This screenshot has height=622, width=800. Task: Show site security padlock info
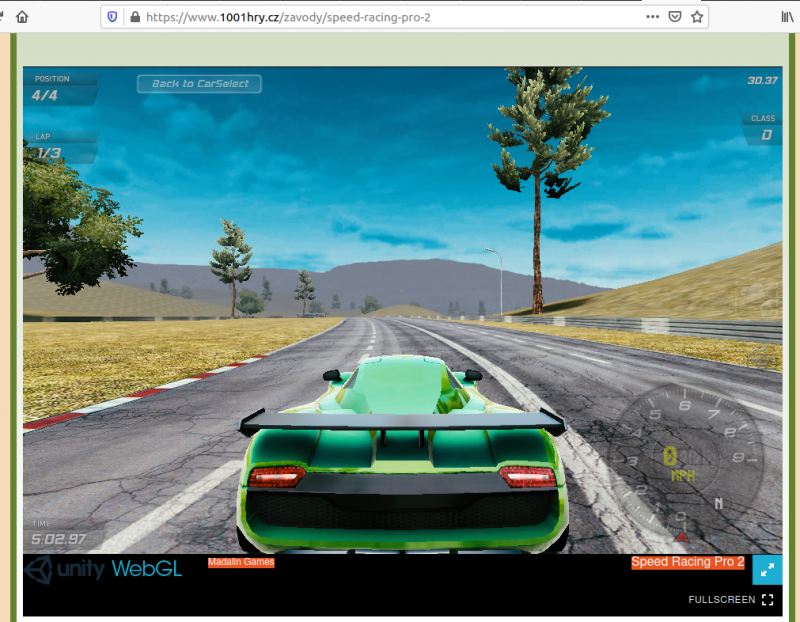[x=135, y=17]
